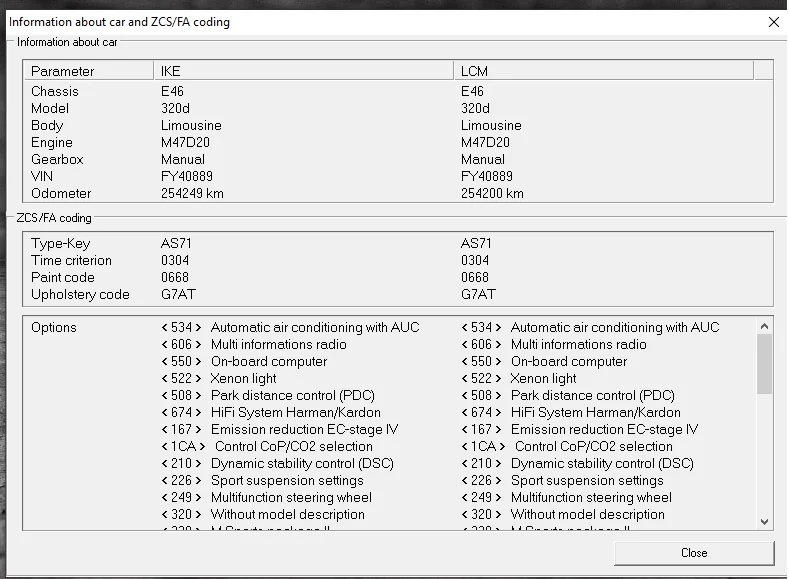This screenshot has height=579, width=789.
Task: Click LCM model value 320d
Action: pyautogui.click(x=475, y=109)
